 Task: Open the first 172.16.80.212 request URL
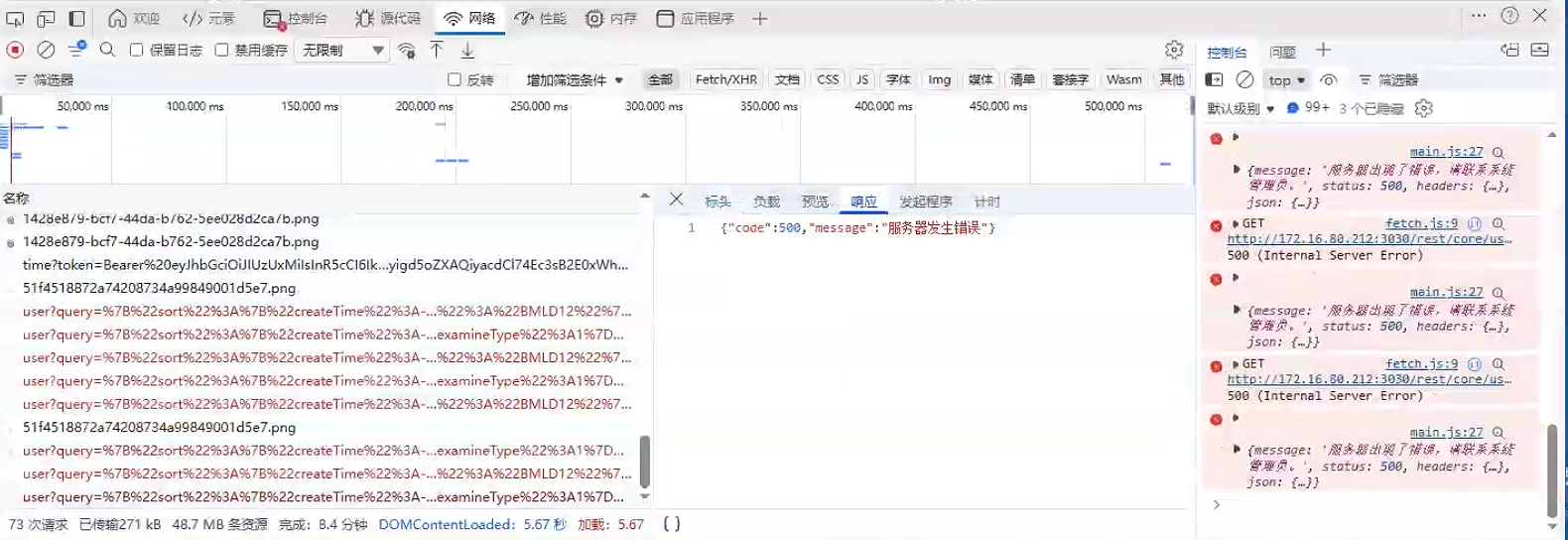pyautogui.click(x=1370, y=239)
